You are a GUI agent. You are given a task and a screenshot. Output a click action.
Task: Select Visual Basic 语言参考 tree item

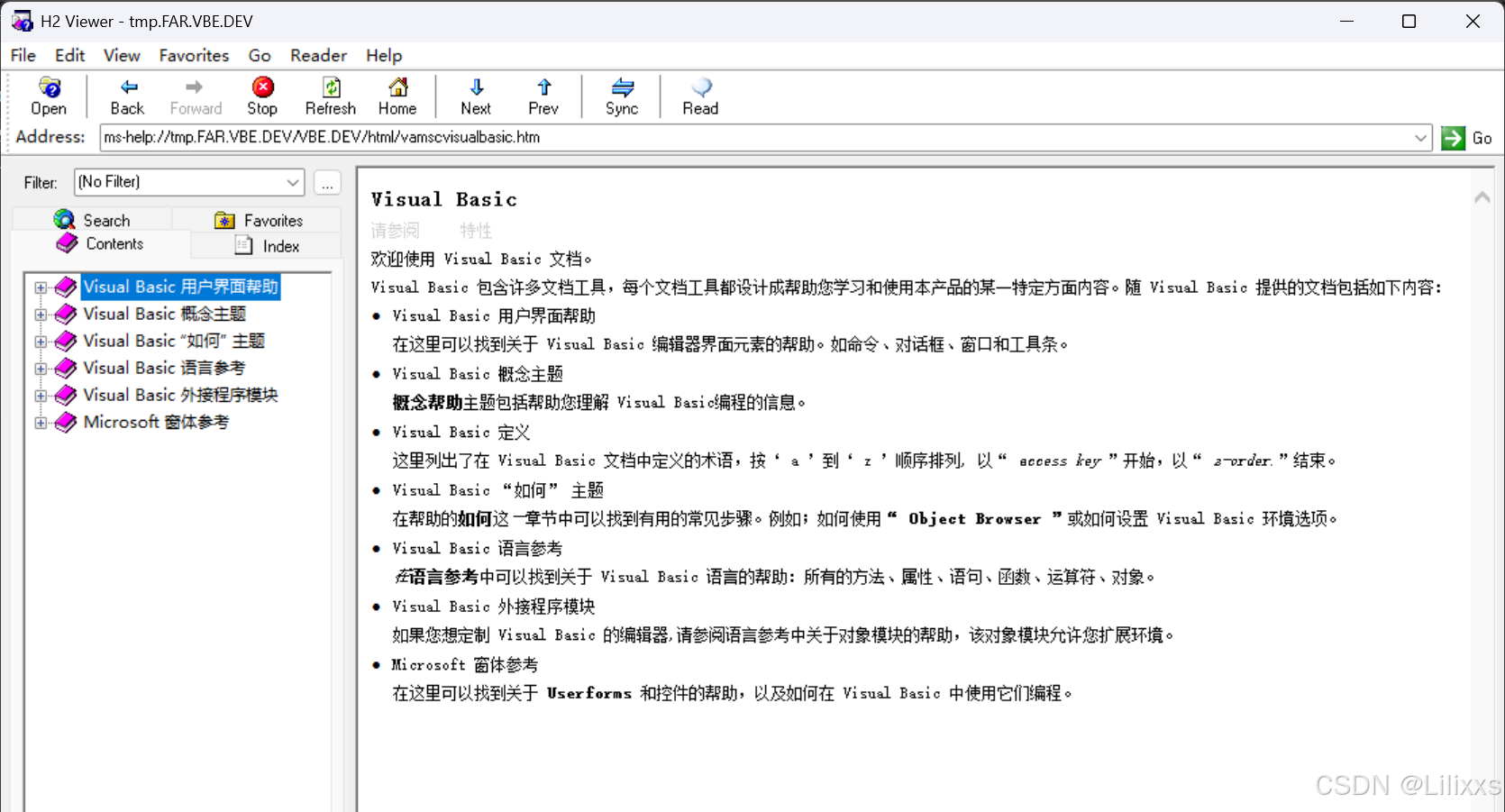coord(164,368)
